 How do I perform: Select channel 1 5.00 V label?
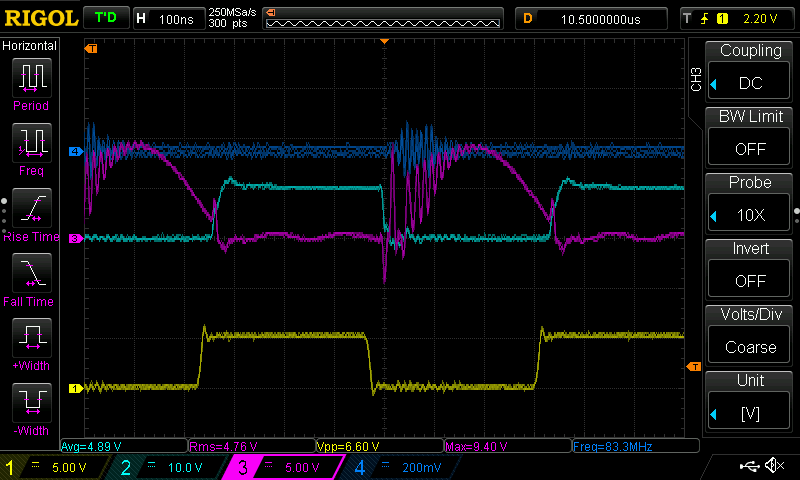click(69, 468)
